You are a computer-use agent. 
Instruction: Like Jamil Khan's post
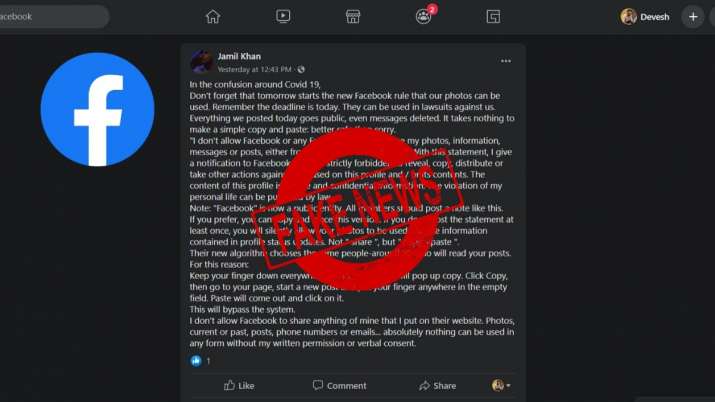tap(239, 386)
